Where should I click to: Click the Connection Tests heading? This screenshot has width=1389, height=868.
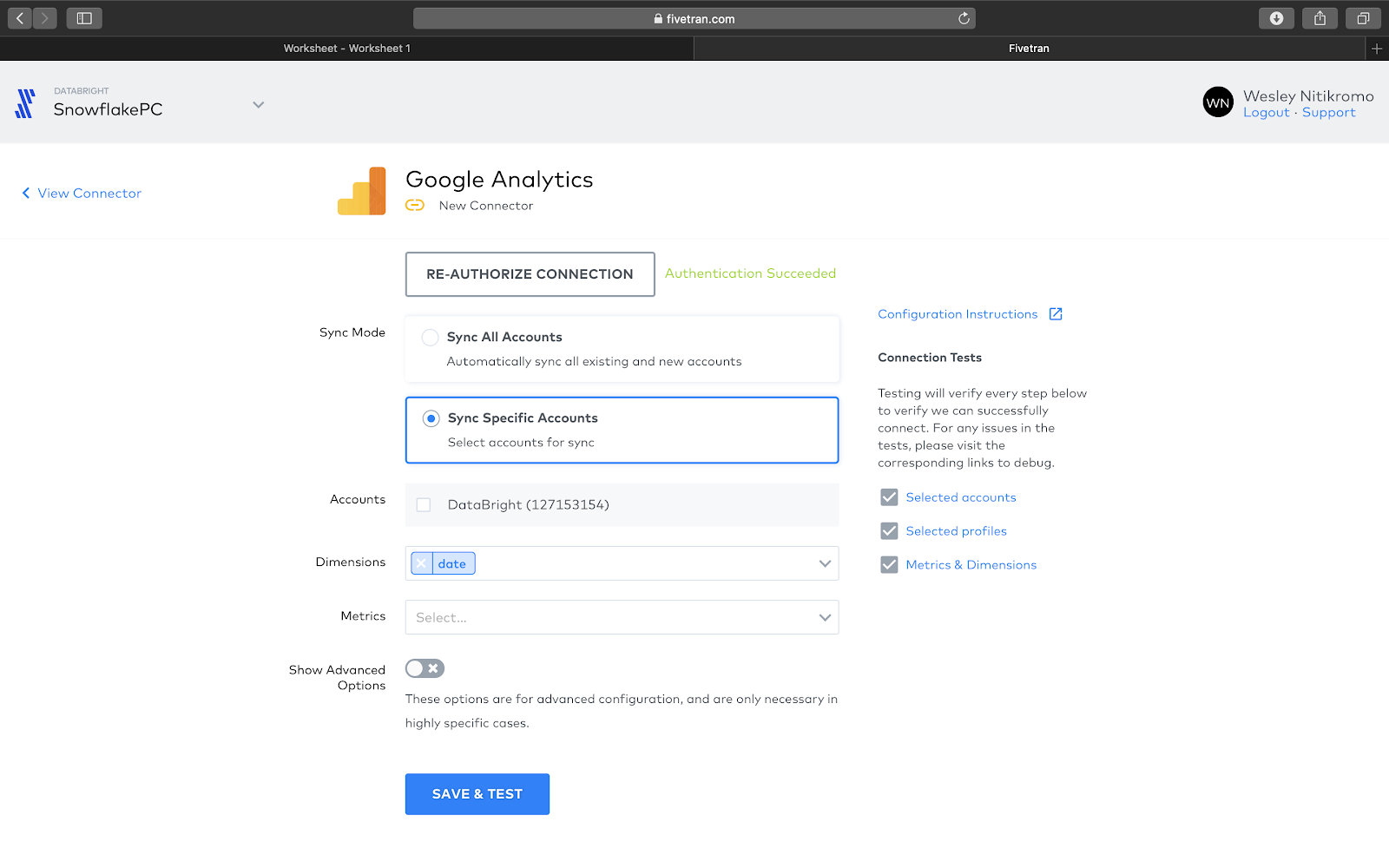click(930, 358)
